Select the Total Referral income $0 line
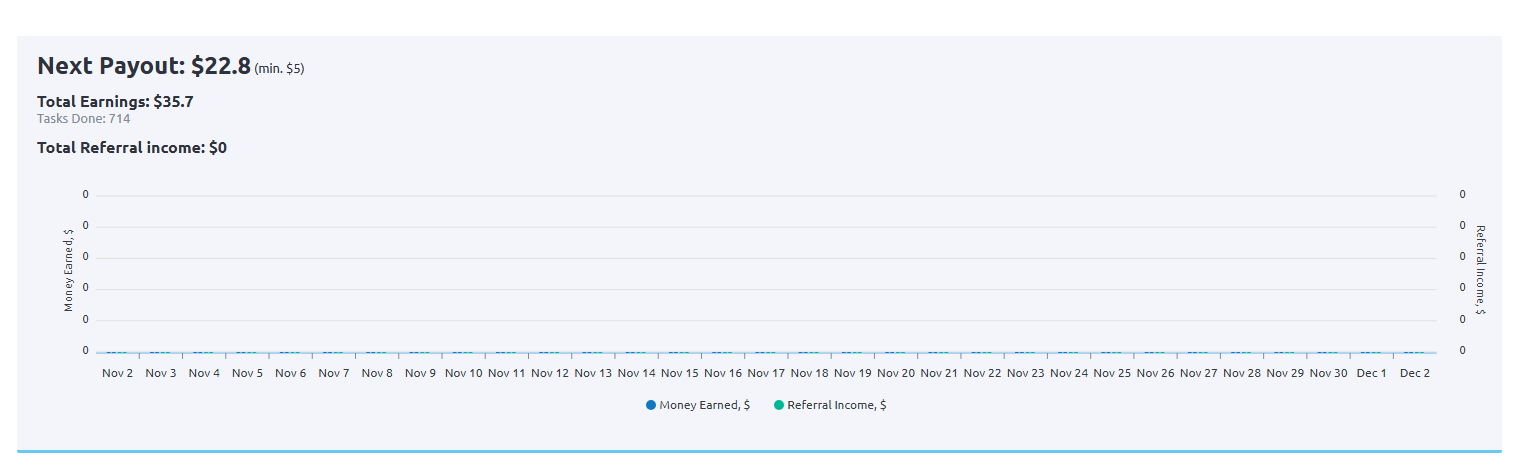Image resolution: width=1521 pixels, height=466 pixels. coord(132,147)
